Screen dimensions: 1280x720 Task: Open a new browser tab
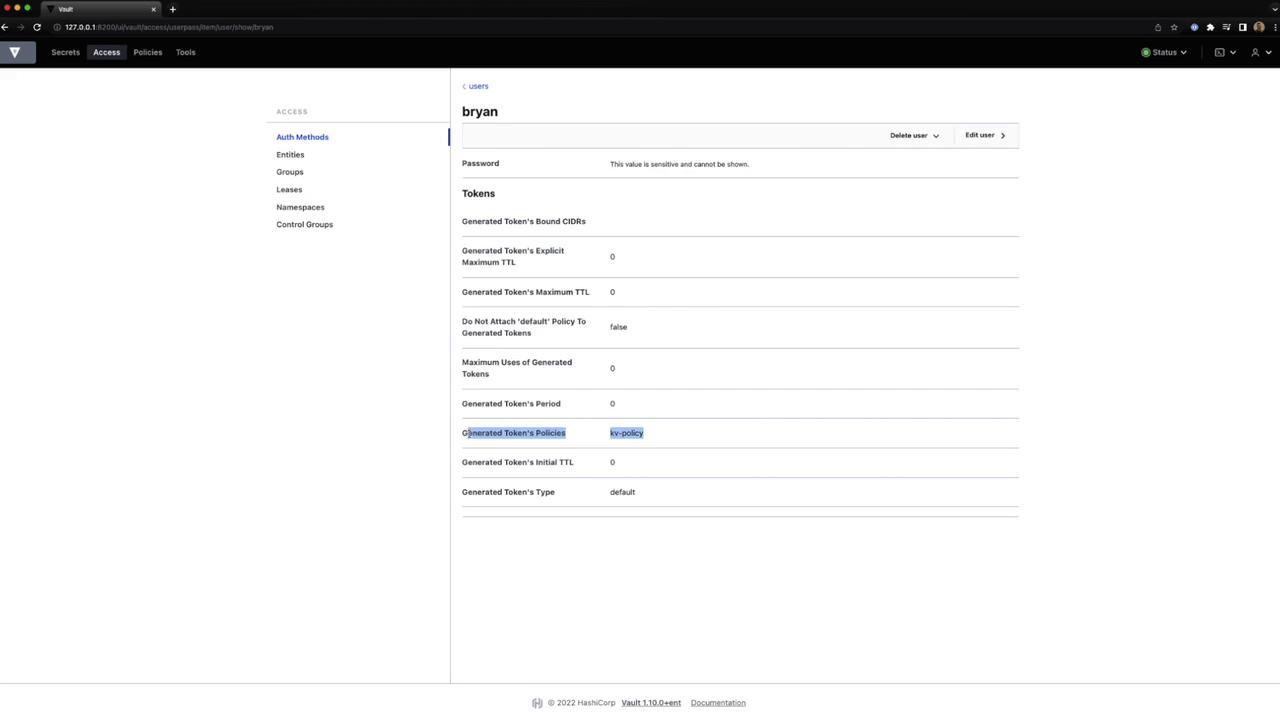[172, 9]
